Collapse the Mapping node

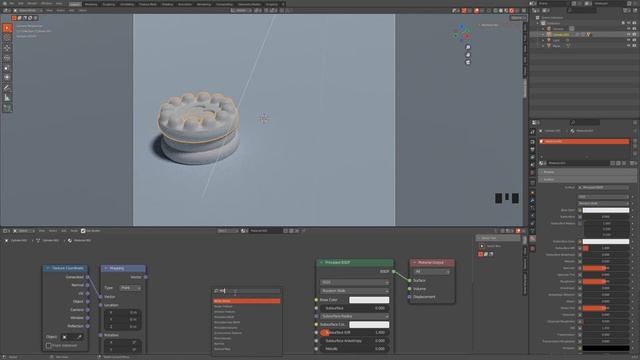click(x=106, y=268)
